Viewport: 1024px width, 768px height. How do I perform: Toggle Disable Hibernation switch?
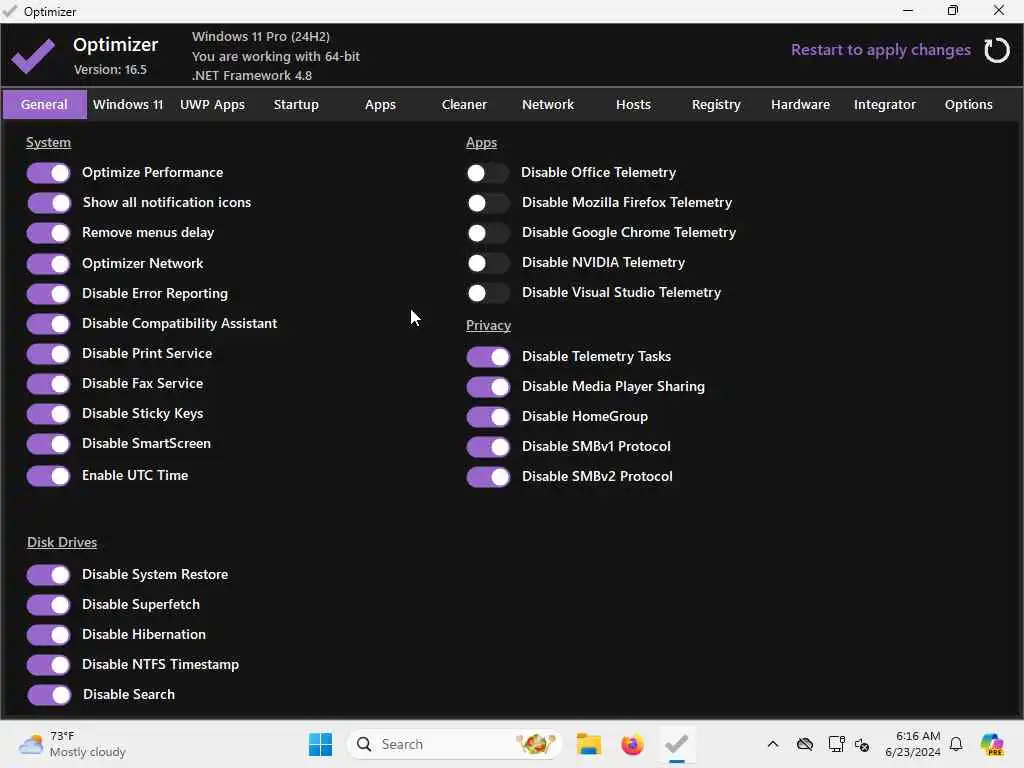pos(48,635)
